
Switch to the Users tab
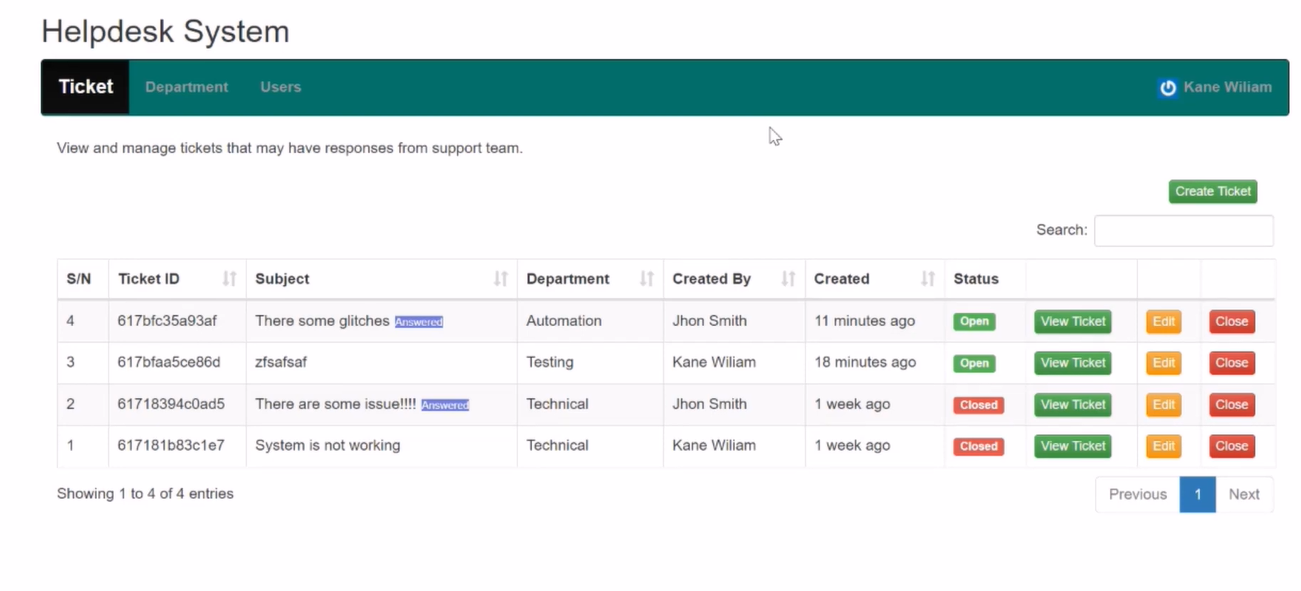[280, 87]
